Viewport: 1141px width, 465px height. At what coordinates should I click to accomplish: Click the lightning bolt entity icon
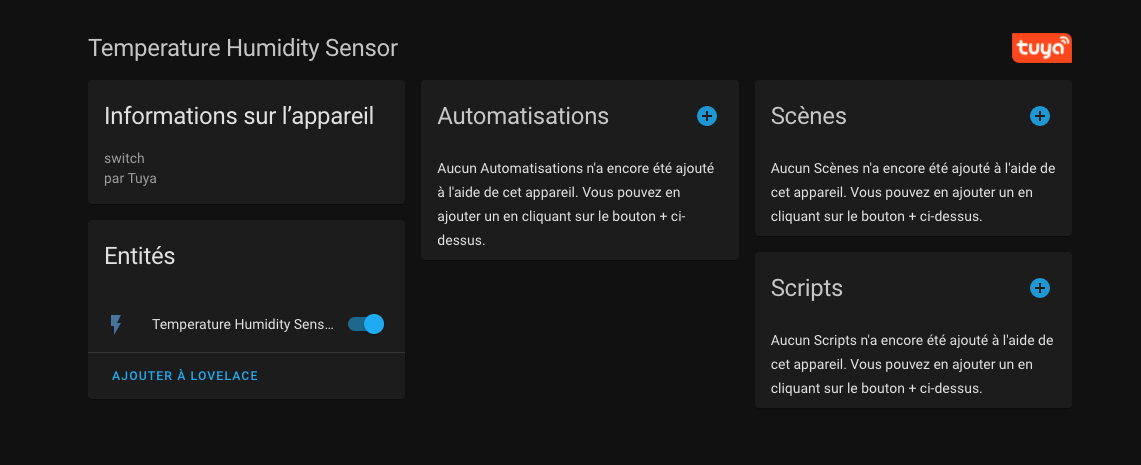coord(116,325)
